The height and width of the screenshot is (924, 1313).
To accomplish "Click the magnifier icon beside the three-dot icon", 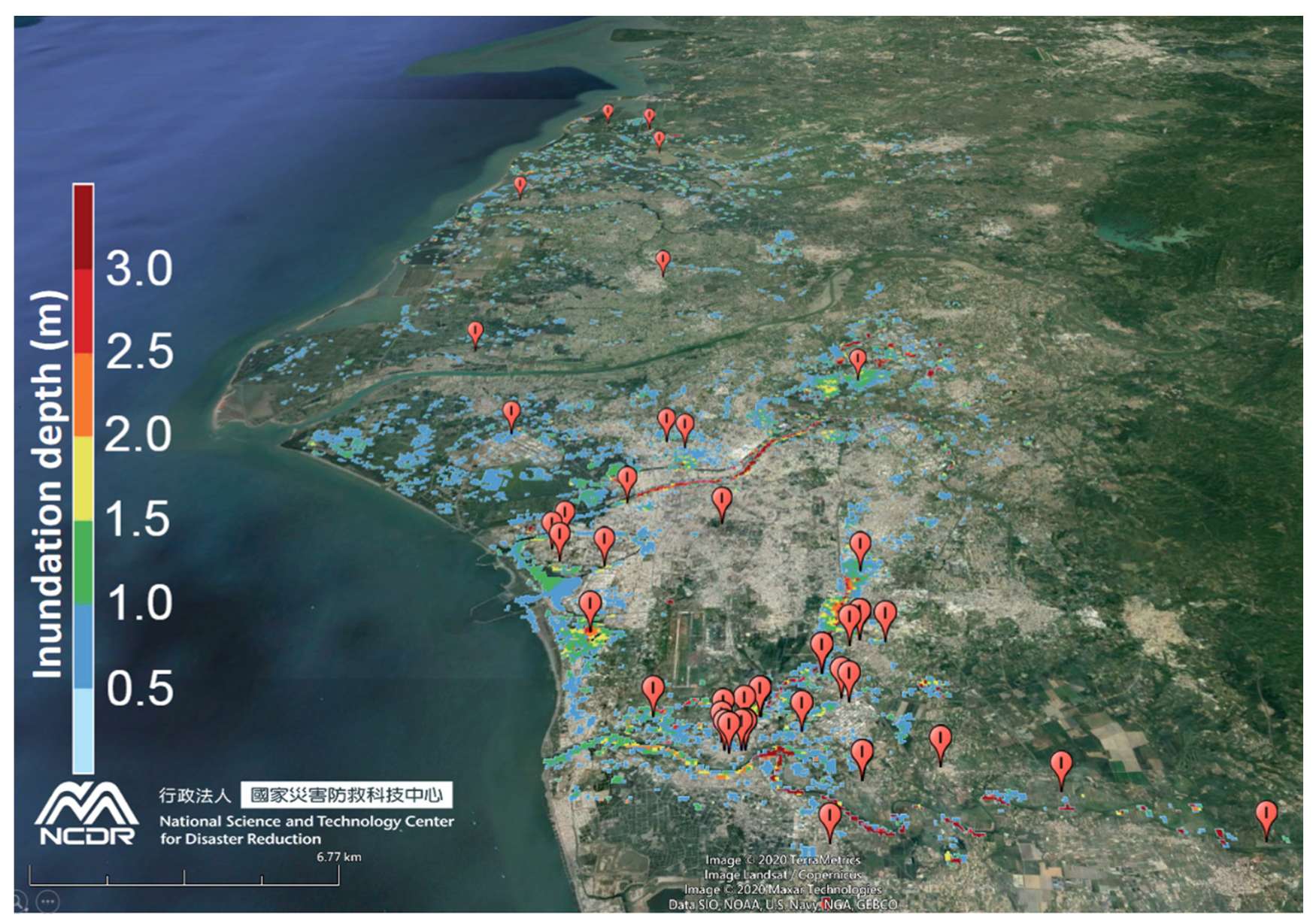I will coord(18,901).
